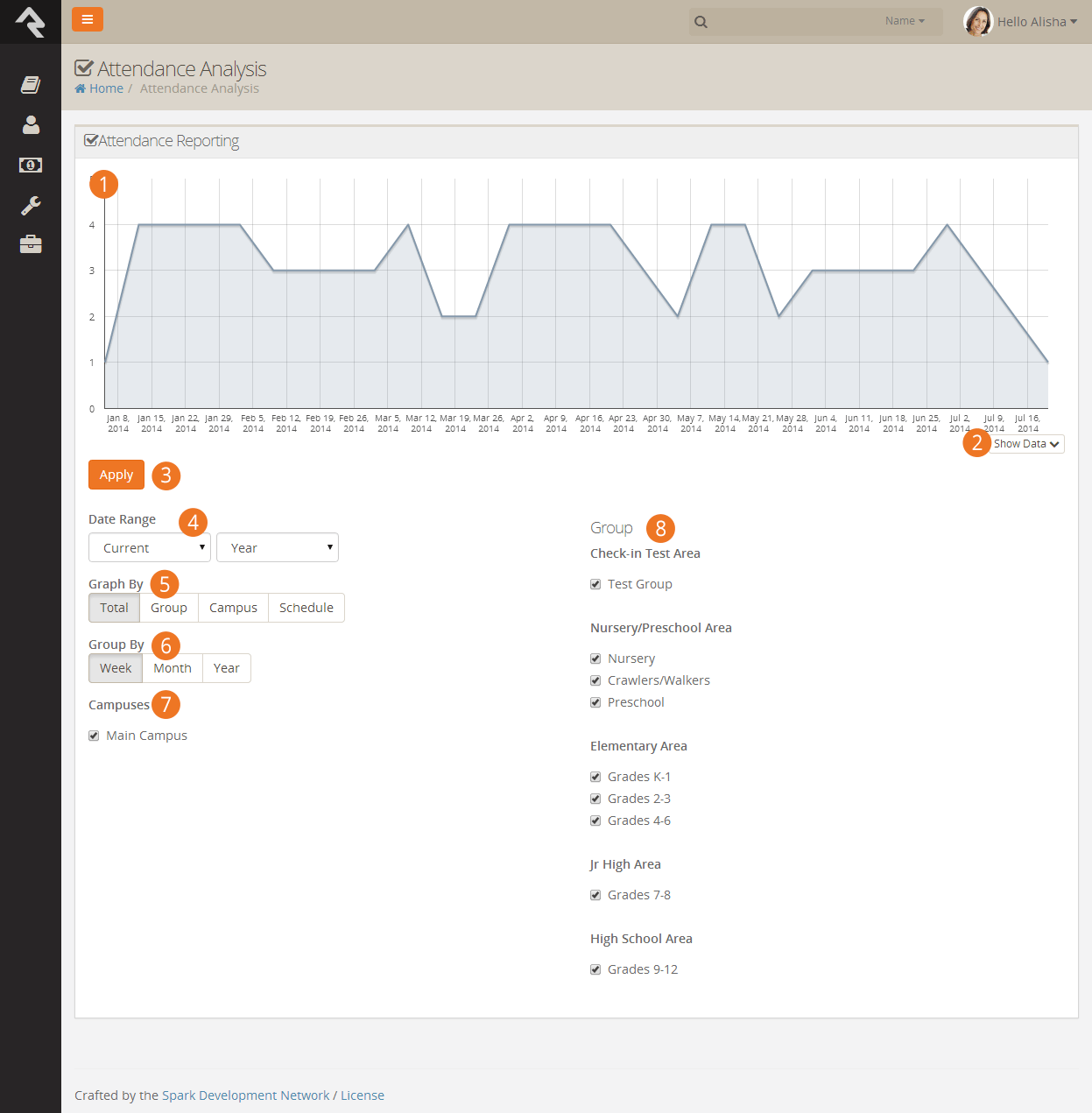Select Campus under Graph By

[233, 608]
